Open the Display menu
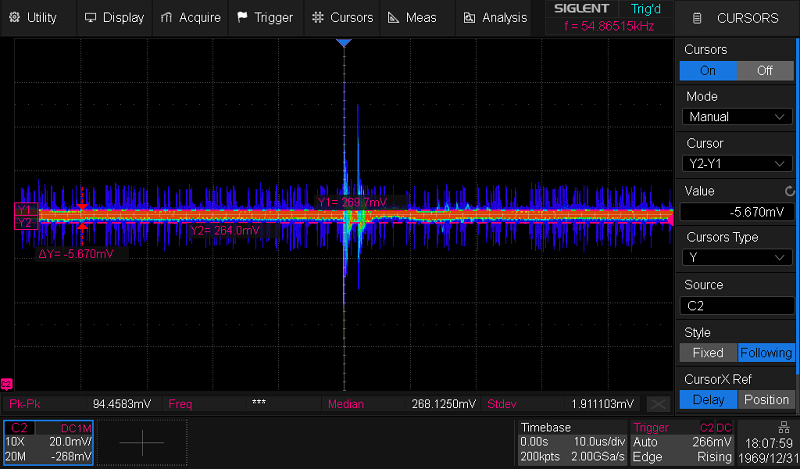Viewport: 800px width, 469px height. tap(115, 18)
